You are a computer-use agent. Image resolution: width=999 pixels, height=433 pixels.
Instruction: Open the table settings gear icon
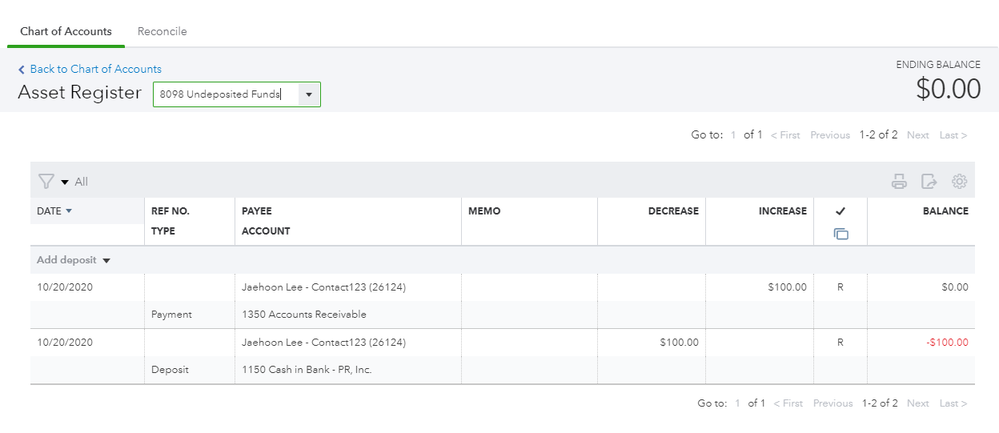click(x=959, y=181)
